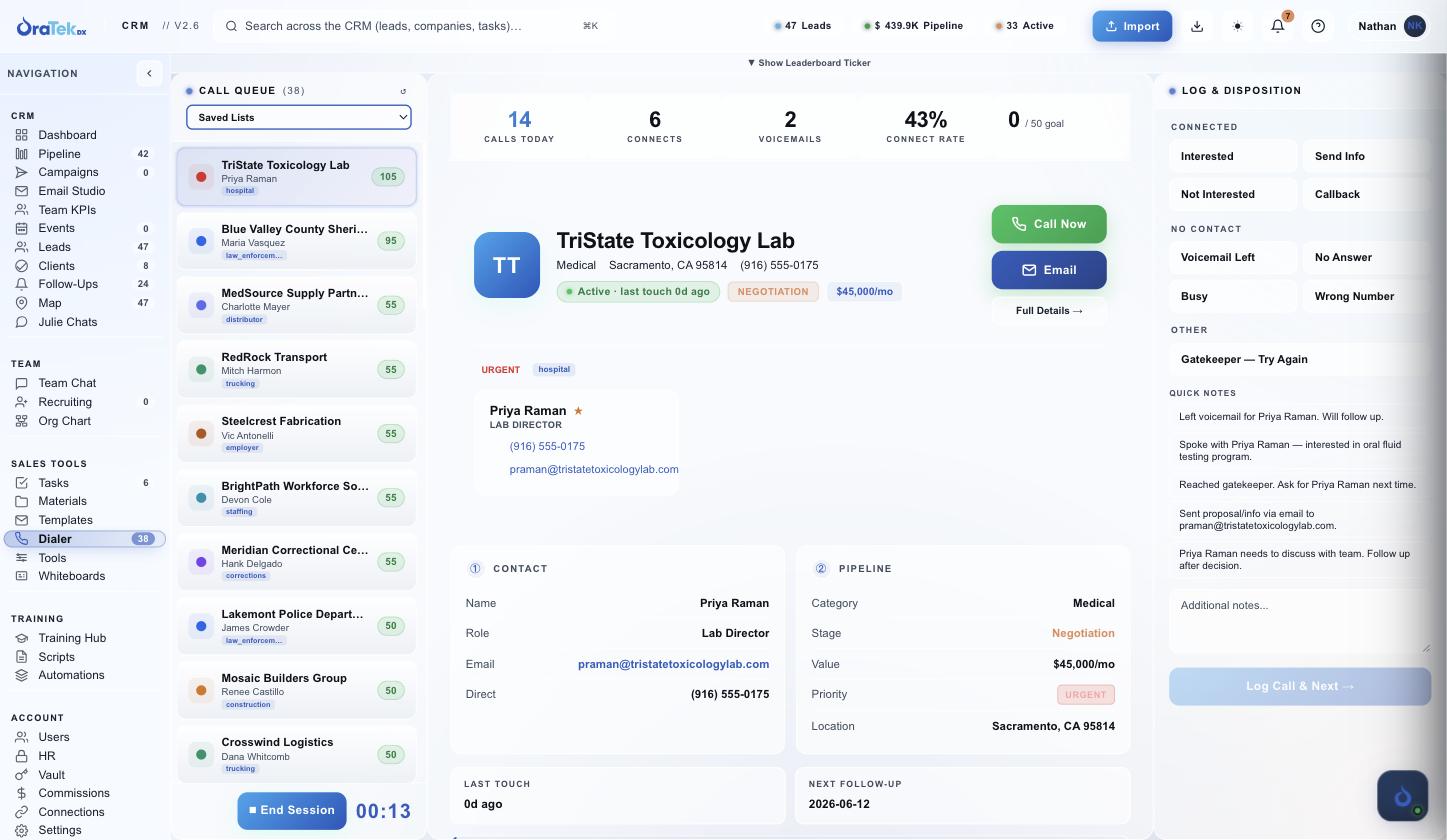Expand Show Leaderboard Ticker

point(809,63)
